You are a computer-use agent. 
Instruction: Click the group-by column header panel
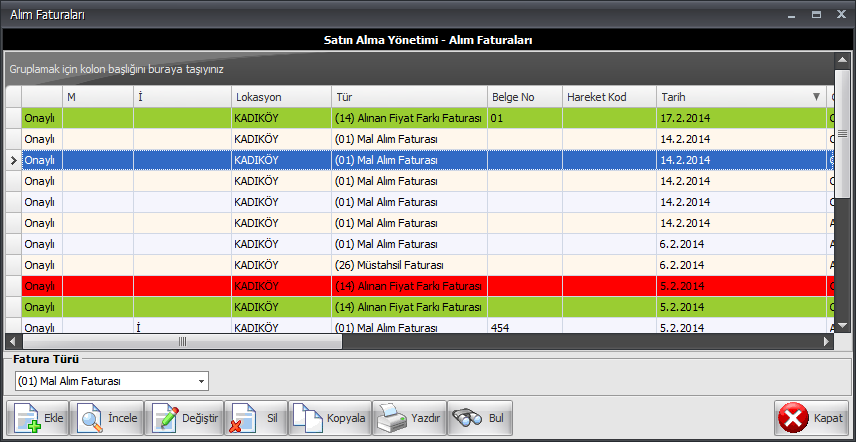(419, 69)
